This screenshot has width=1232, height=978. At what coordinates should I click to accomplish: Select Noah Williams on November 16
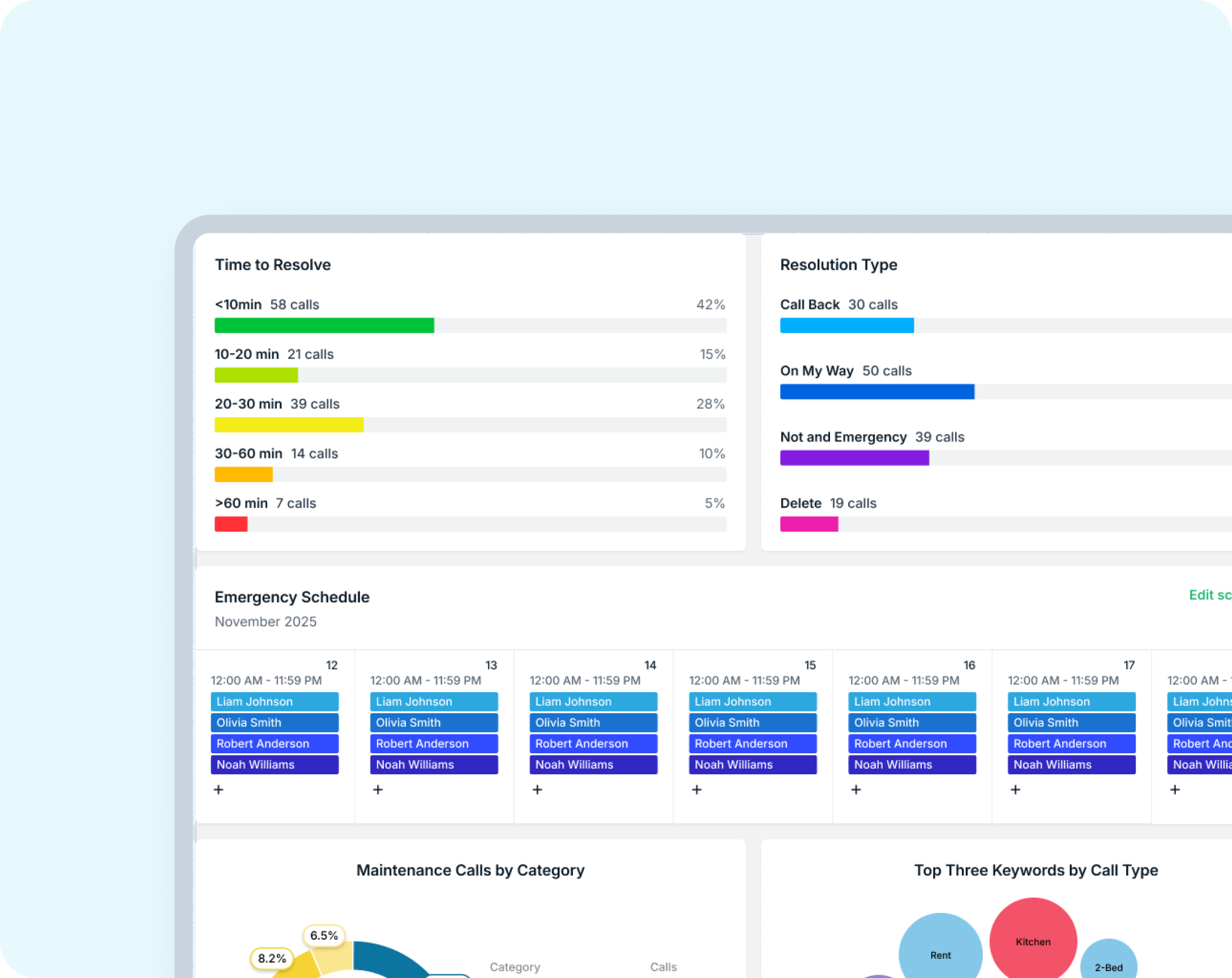pos(912,765)
